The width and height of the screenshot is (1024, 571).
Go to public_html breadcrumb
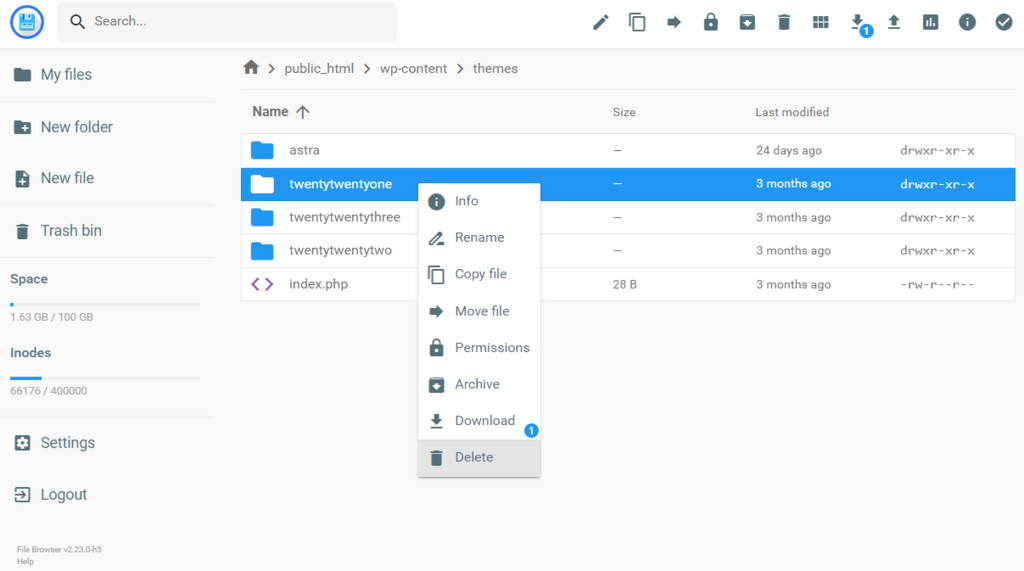pos(319,69)
